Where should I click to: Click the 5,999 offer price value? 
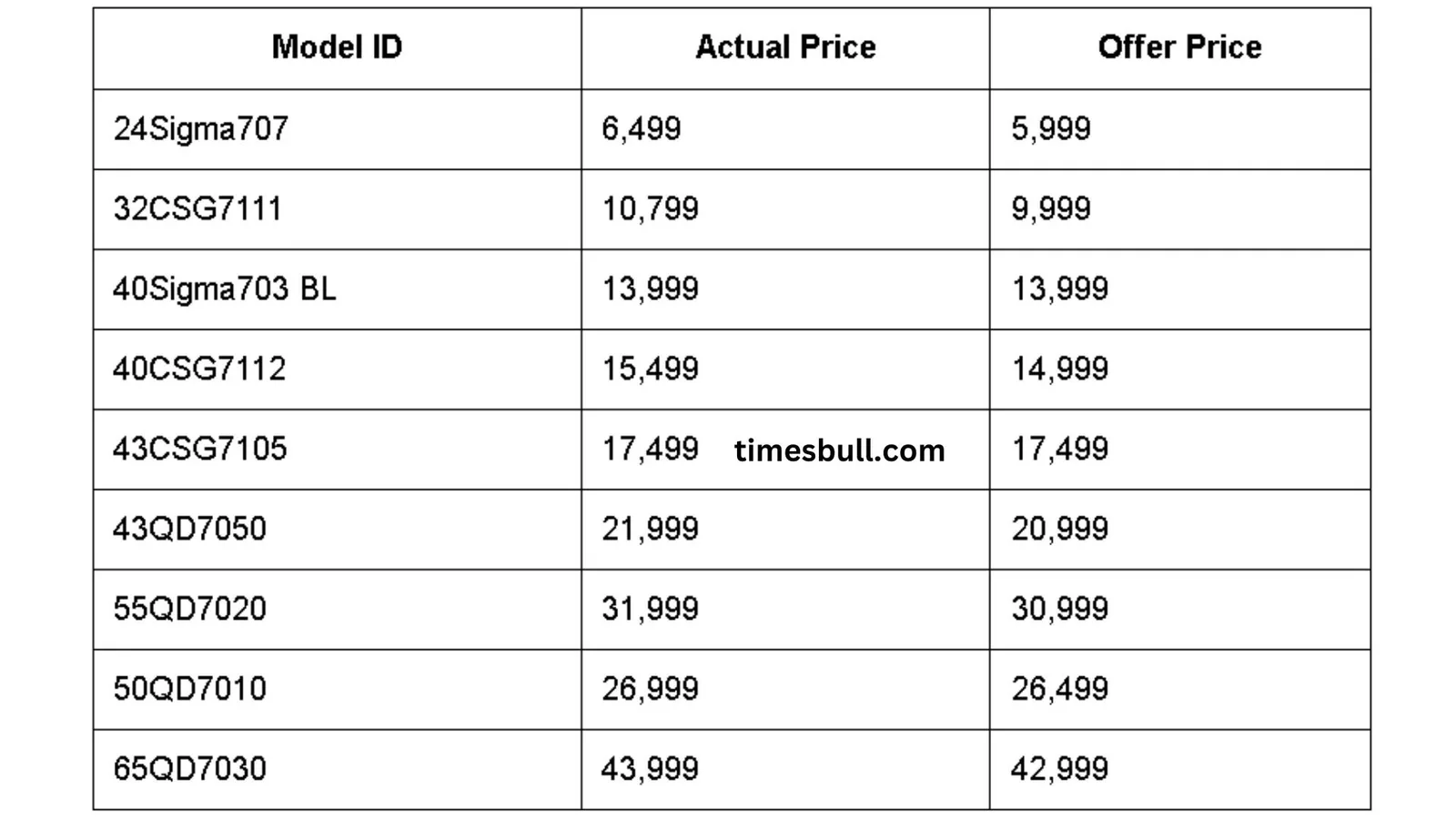(1051, 128)
